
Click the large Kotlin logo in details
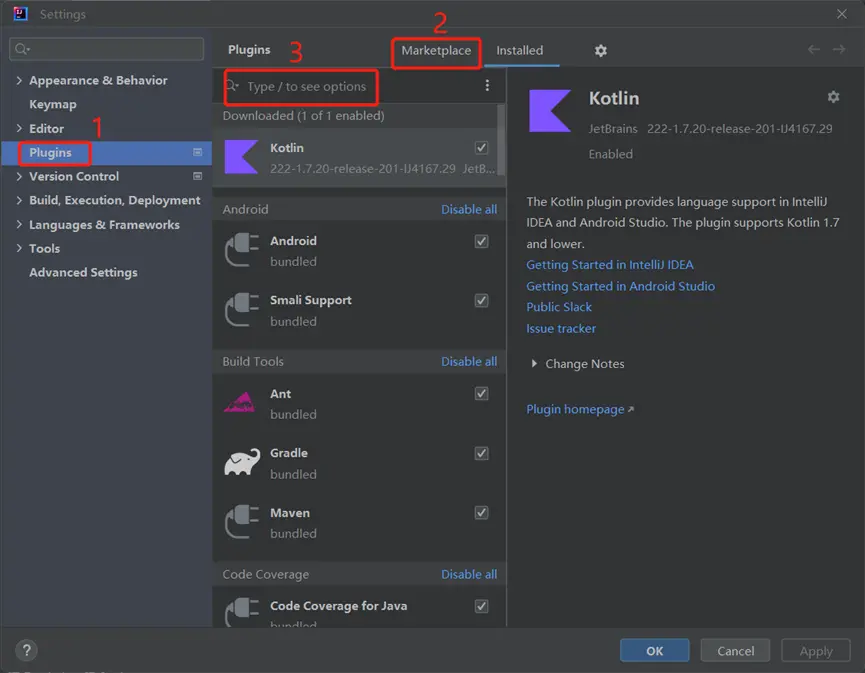[x=549, y=110]
